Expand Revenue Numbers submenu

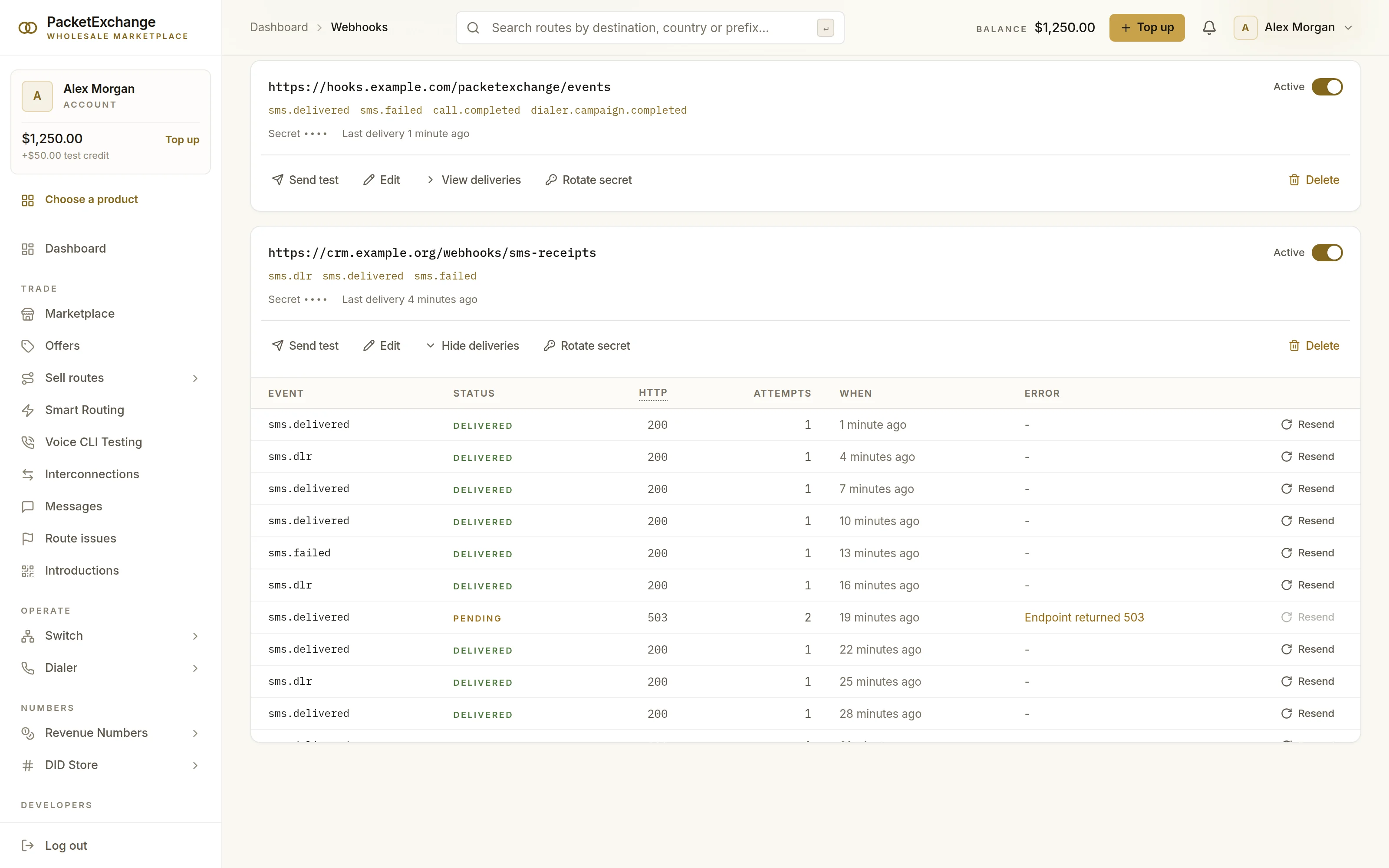click(x=195, y=733)
